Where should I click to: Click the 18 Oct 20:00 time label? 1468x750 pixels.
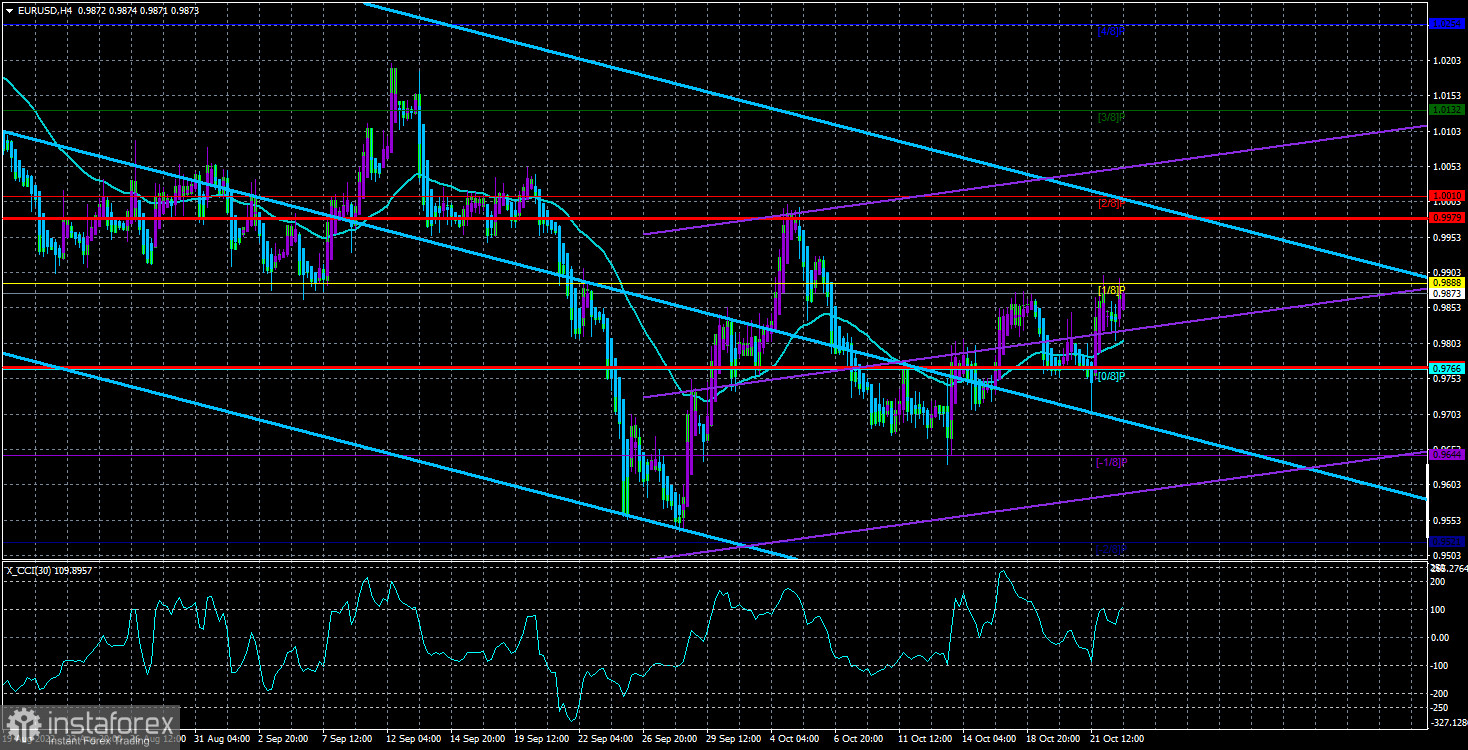point(1055,739)
